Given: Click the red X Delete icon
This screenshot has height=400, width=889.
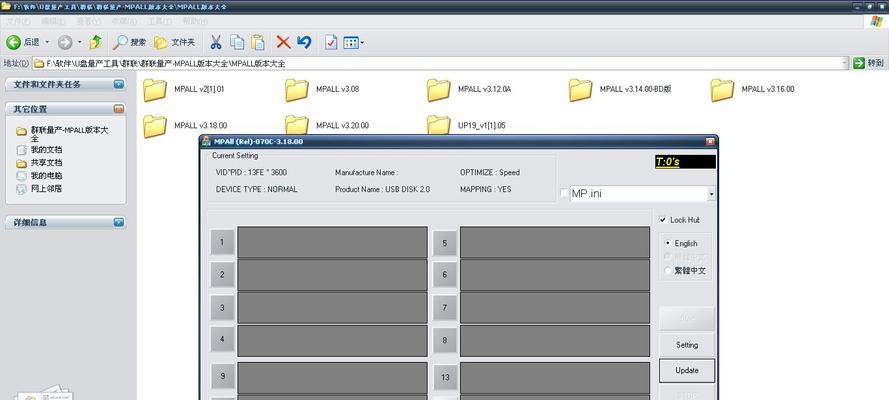Looking at the screenshot, I should click(x=283, y=42).
